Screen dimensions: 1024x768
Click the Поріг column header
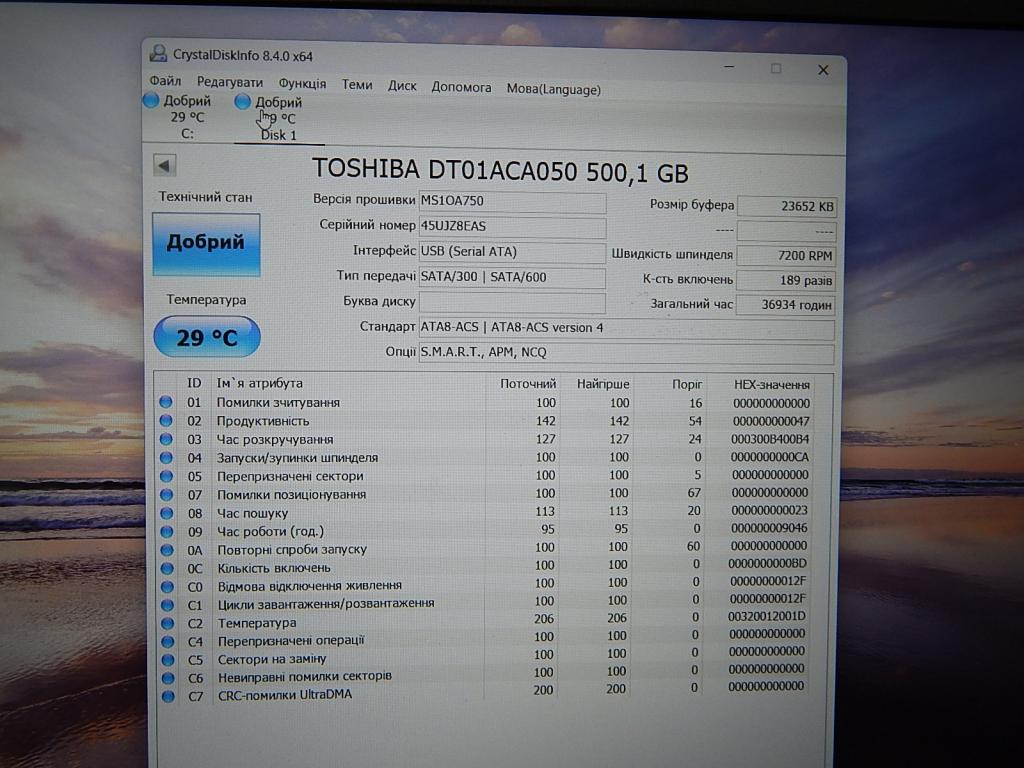tap(687, 385)
